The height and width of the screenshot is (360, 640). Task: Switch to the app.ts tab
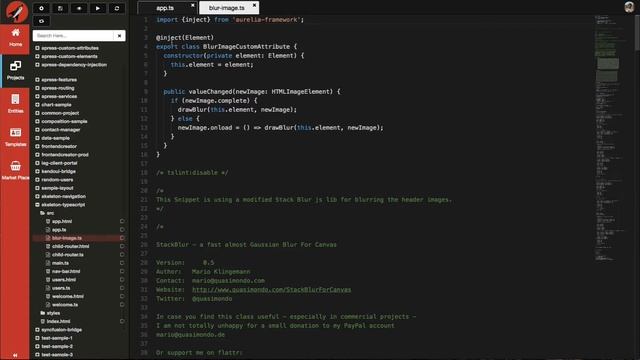click(x=165, y=8)
